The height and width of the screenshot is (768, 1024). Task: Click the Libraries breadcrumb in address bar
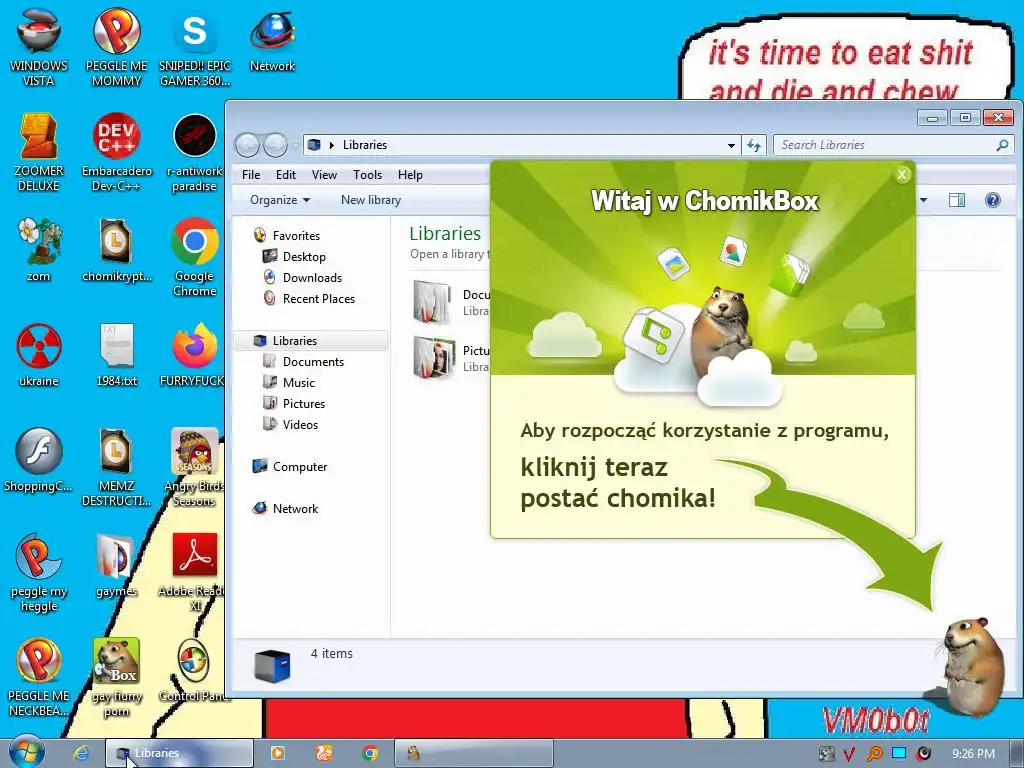[364, 145]
